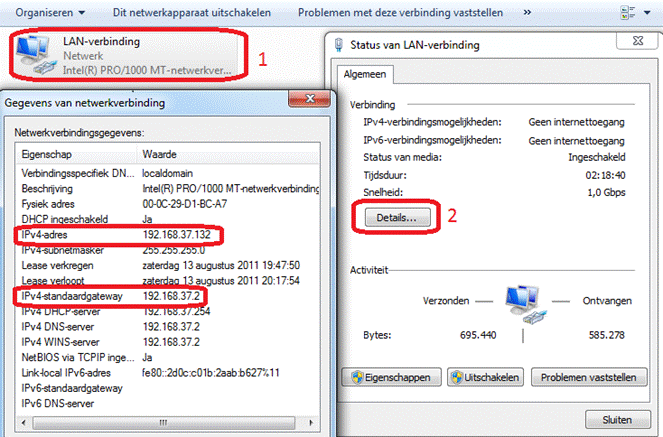Select the LAN-verbinding network adapter icon

35,55
